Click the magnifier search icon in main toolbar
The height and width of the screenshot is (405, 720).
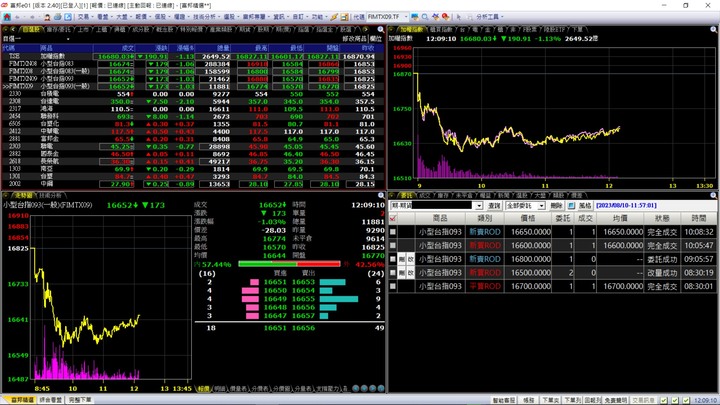(x=425, y=17)
